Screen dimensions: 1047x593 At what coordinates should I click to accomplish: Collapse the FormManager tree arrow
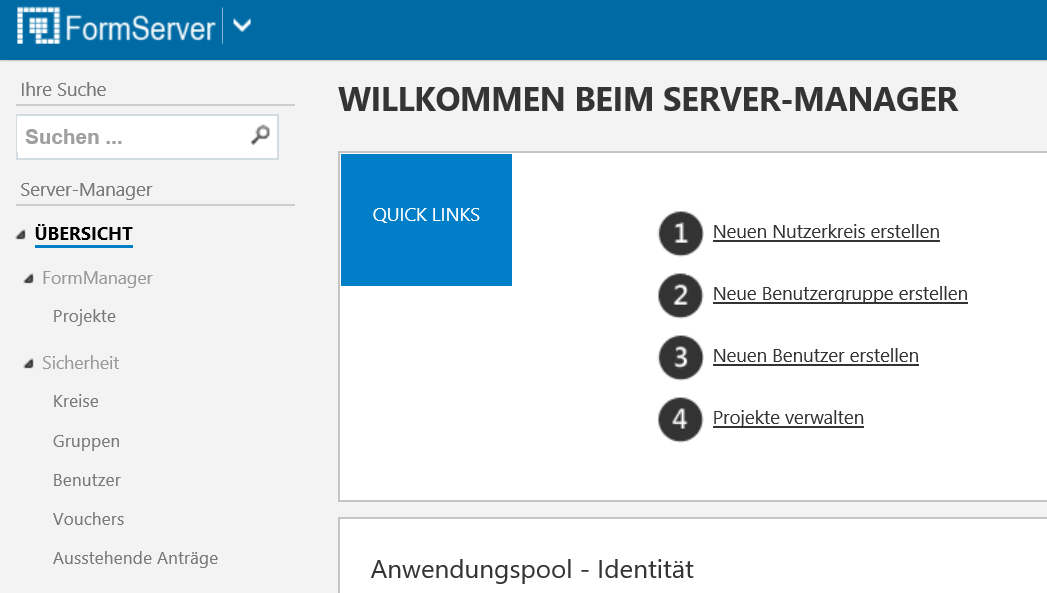tap(29, 278)
